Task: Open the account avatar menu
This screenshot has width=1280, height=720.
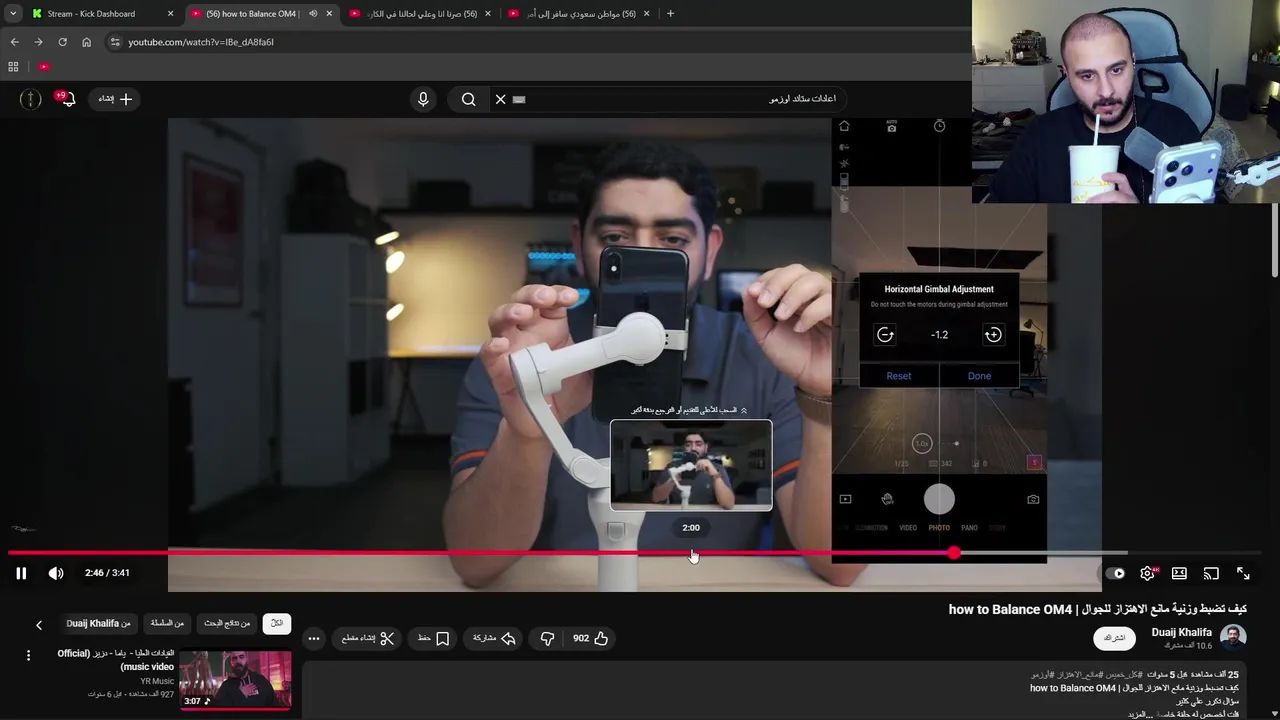Action: click(x=31, y=98)
